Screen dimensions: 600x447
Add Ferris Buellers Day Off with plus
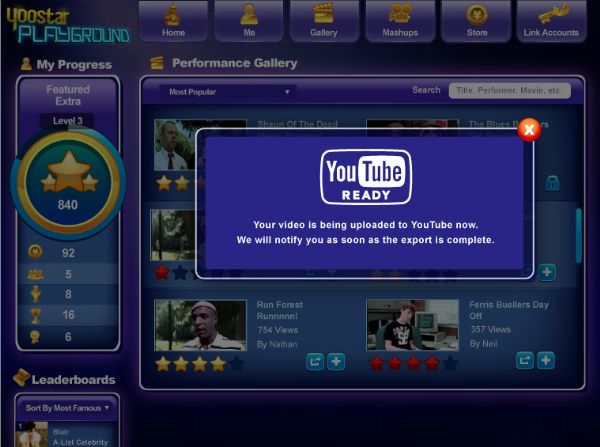[x=546, y=360]
